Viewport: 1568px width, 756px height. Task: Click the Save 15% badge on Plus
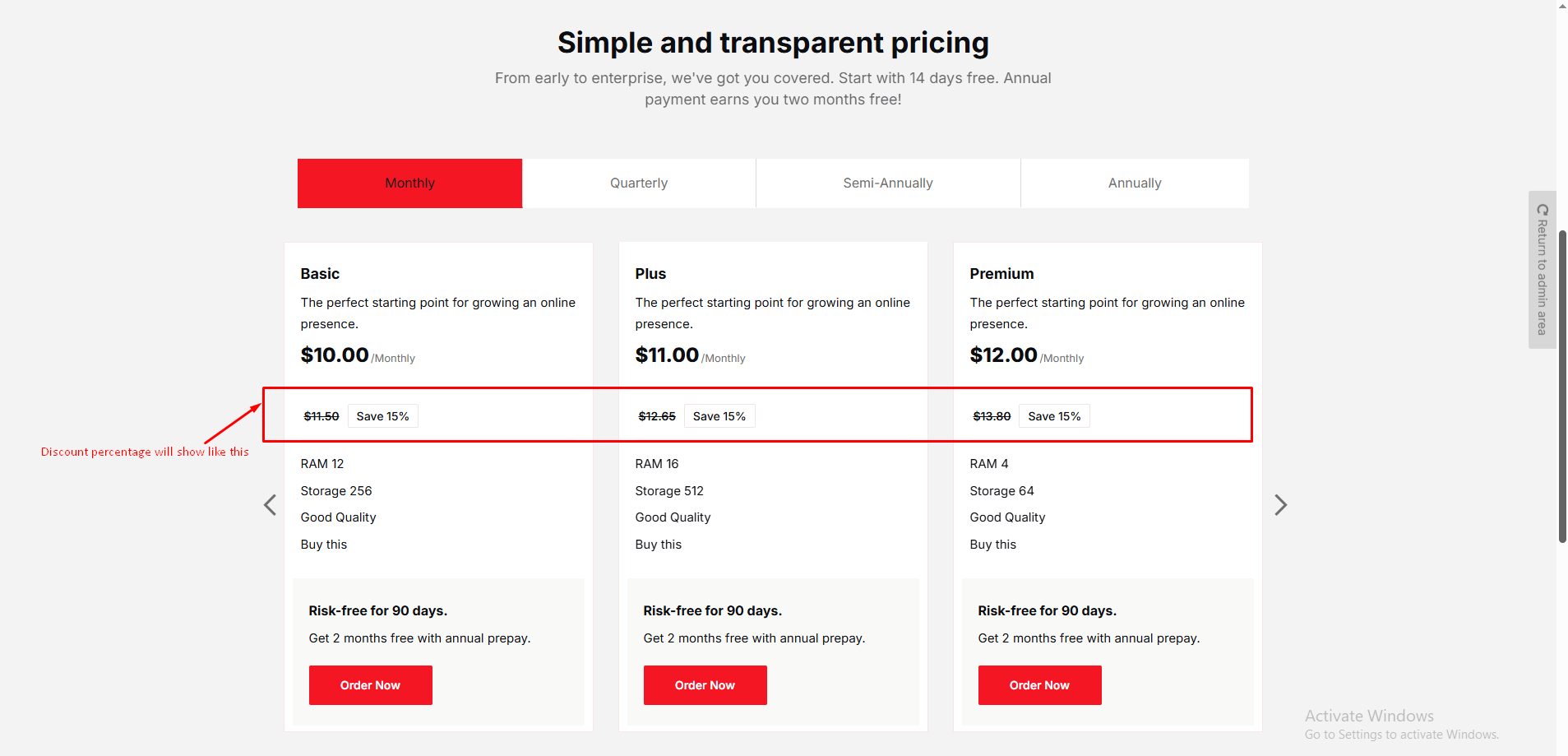719,416
